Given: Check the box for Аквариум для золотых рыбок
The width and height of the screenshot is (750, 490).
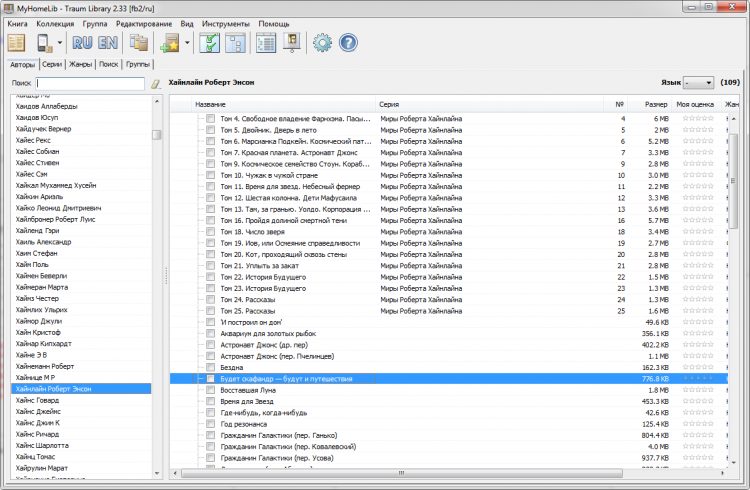Looking at the screenshot, I should 210,334.
